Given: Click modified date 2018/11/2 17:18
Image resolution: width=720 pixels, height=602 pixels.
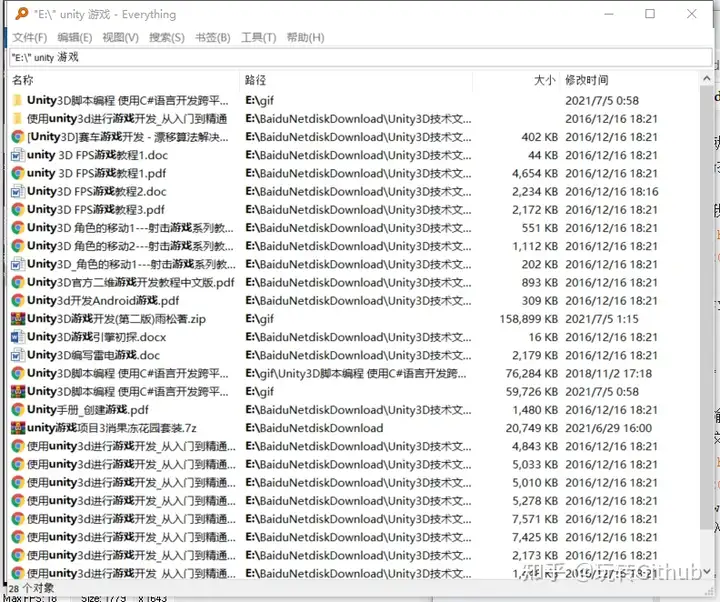Looking at the screenshot, I should [608, 373].
